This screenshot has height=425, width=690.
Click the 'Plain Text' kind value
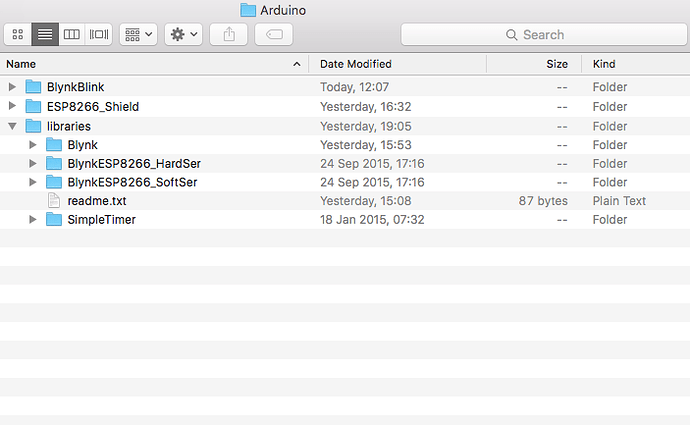click(x=619, y=201)
